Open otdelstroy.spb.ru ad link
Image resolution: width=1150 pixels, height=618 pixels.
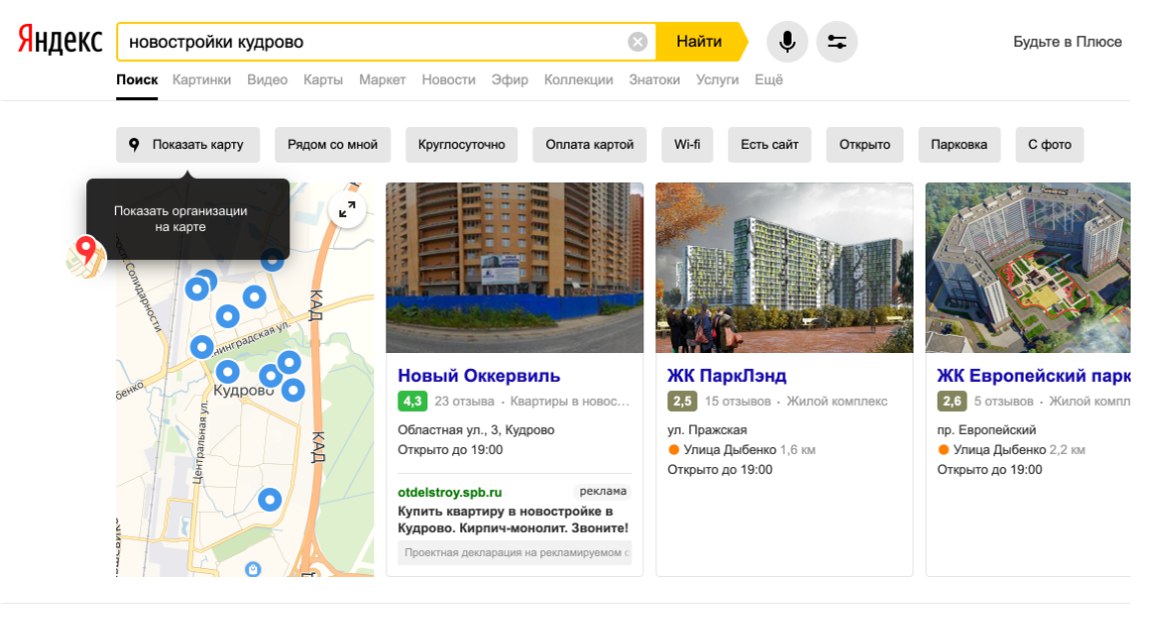(450, 492)
